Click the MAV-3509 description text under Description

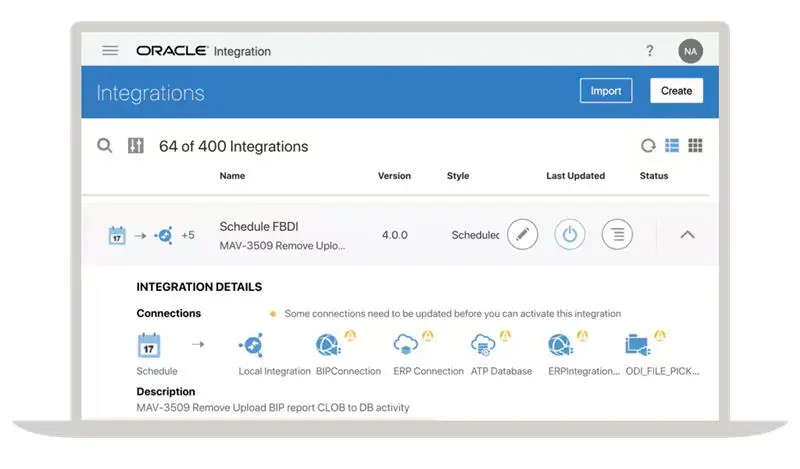pos(273,408)
